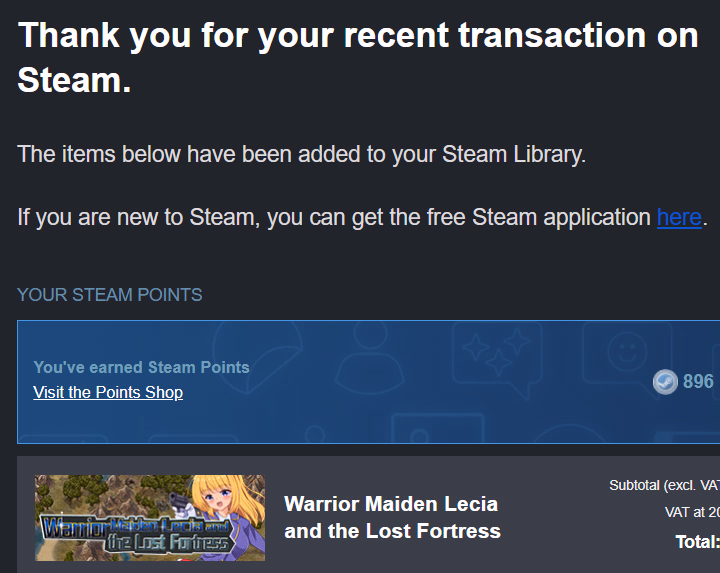720x573 pixels.
Task: Open the 'here' Steam application link
Action: [679, 217]
